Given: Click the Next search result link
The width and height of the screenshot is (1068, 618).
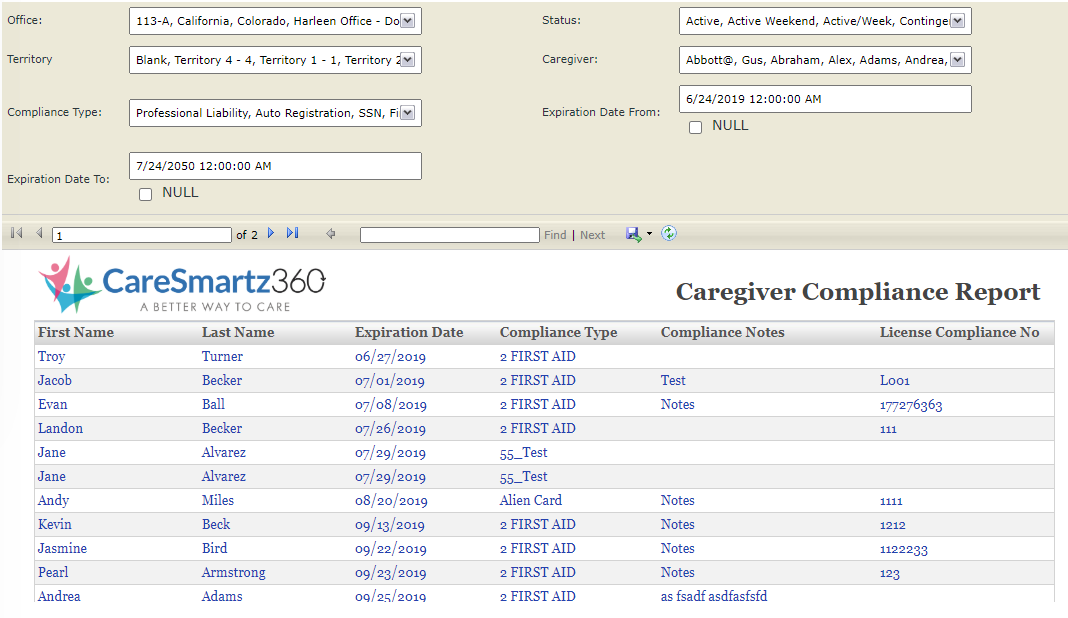Looking at the screenshot, I should (x=592, y=235).
